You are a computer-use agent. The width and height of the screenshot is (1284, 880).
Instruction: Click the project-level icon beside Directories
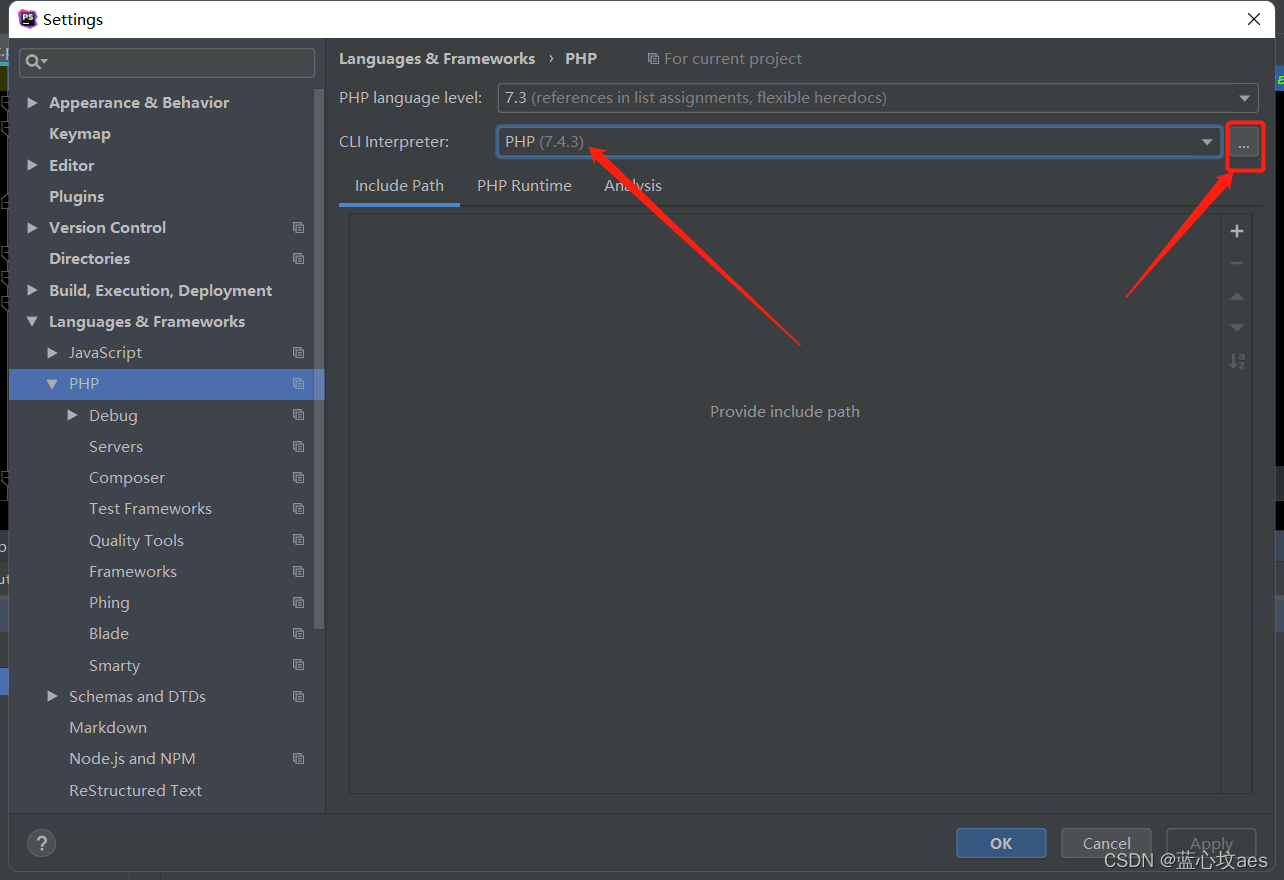tap(298, 259)
